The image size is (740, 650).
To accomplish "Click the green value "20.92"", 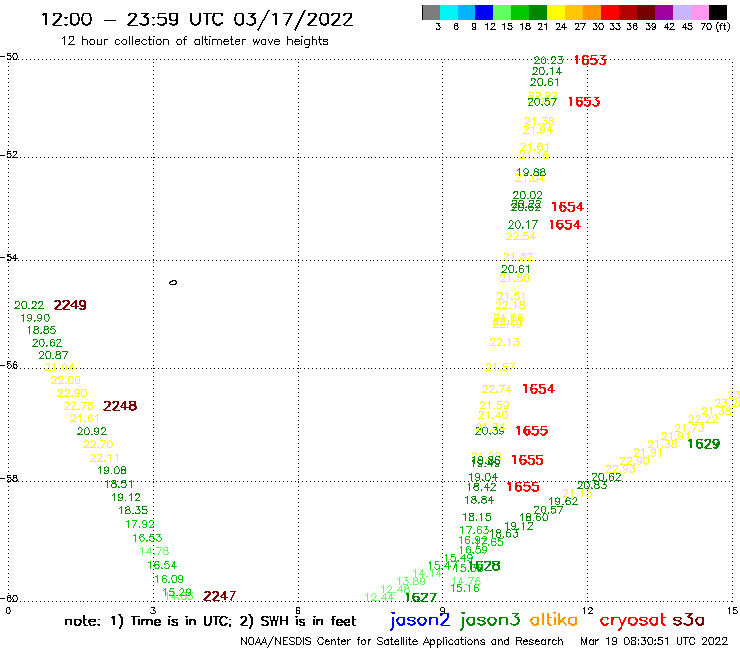I will click(92, 431).
